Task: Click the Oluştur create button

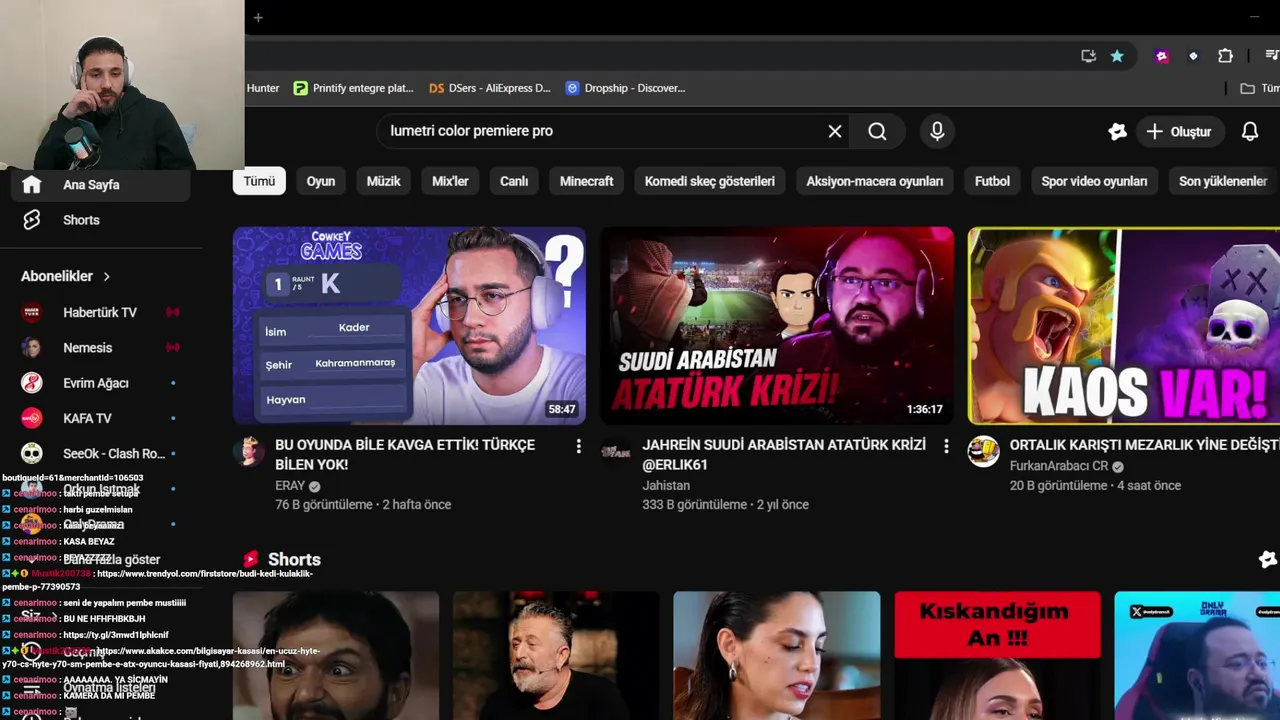Action: [1179, 131]
